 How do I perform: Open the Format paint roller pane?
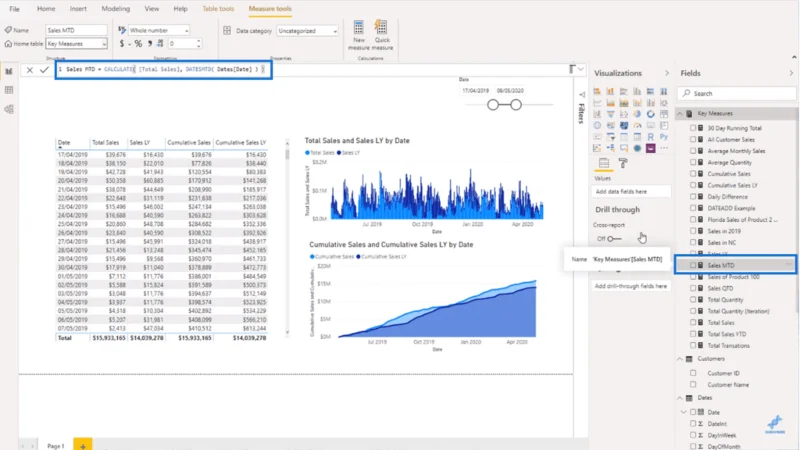tap(623, 163)
